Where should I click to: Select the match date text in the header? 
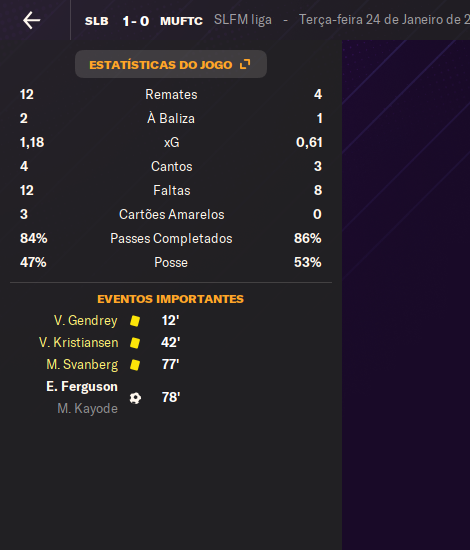tap(384, 20)
